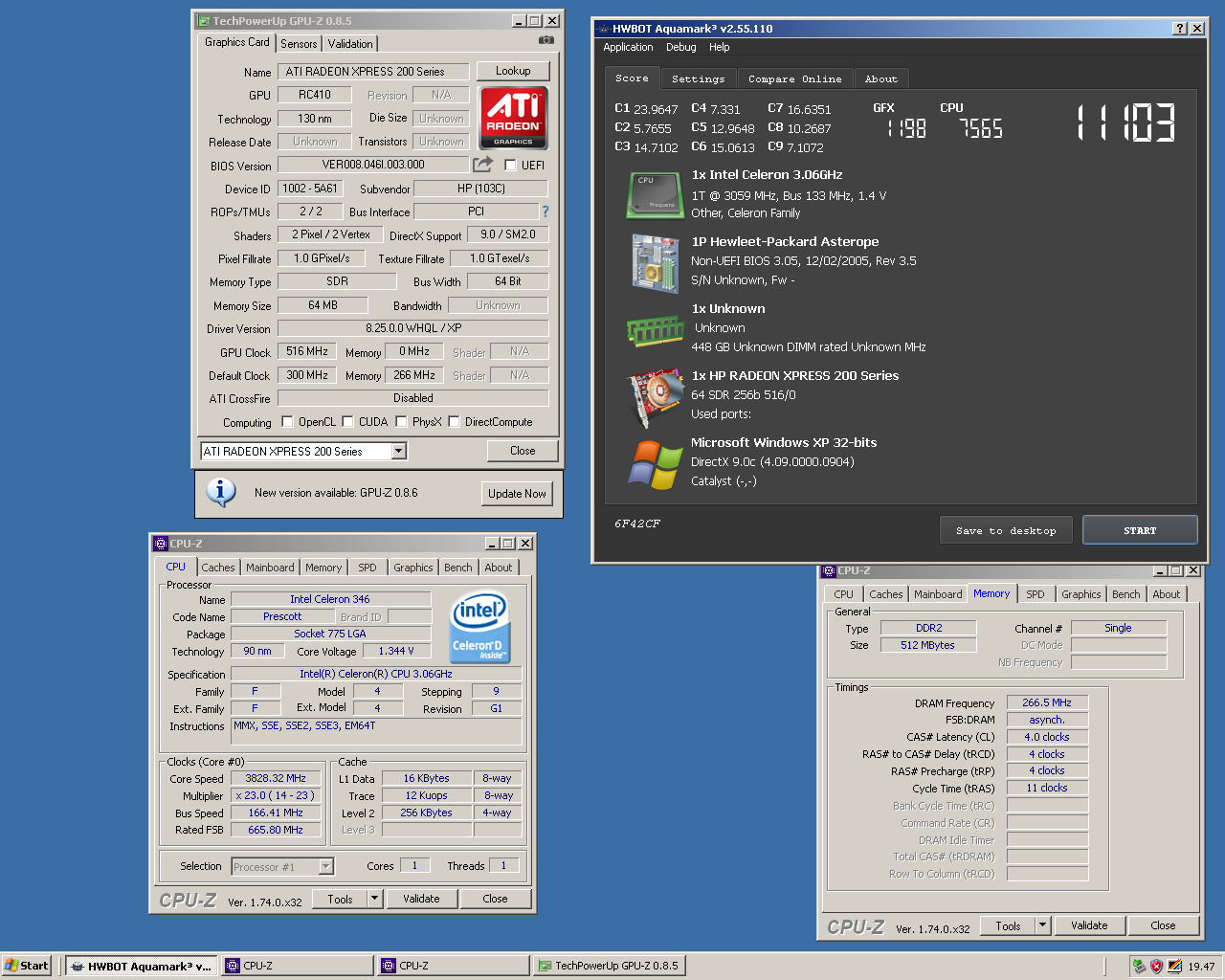Click the red shield tray icon
Screen dimensions: 1225x980
click(x=1156, y=967)
